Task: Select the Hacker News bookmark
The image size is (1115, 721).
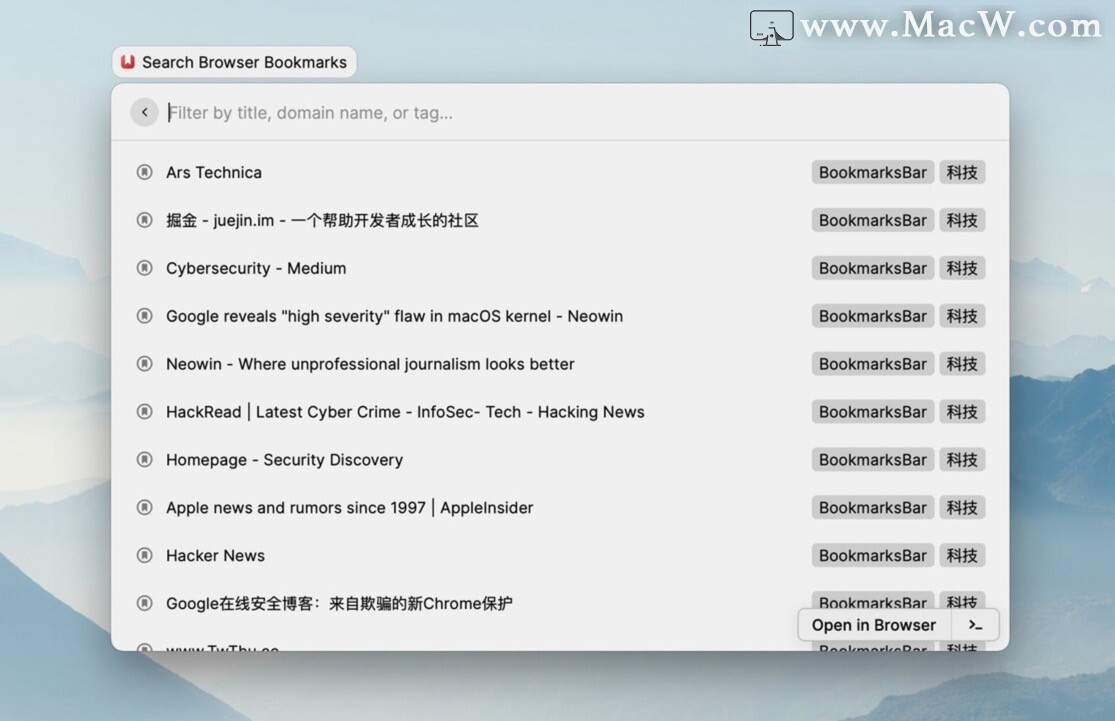Action: tap(560, 555)
